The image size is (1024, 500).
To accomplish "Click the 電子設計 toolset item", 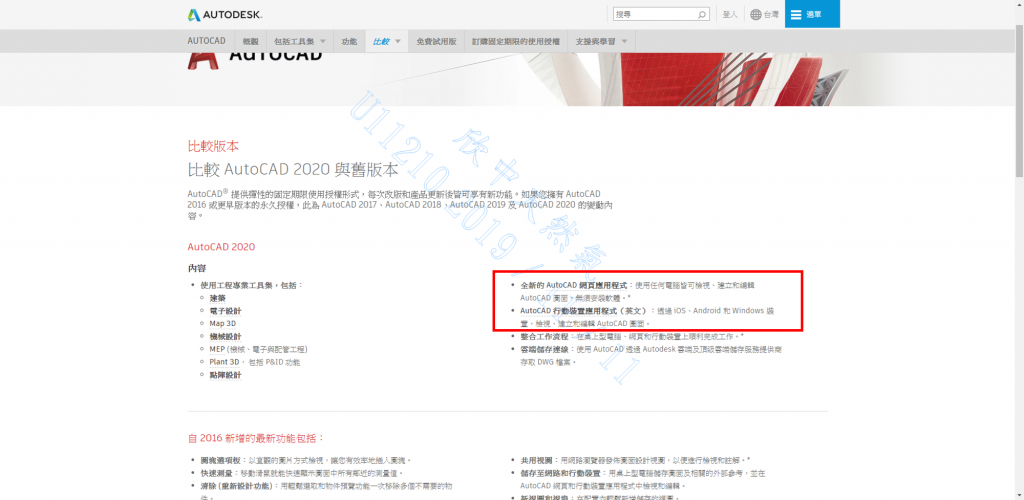I will click(x=225, y=311).
